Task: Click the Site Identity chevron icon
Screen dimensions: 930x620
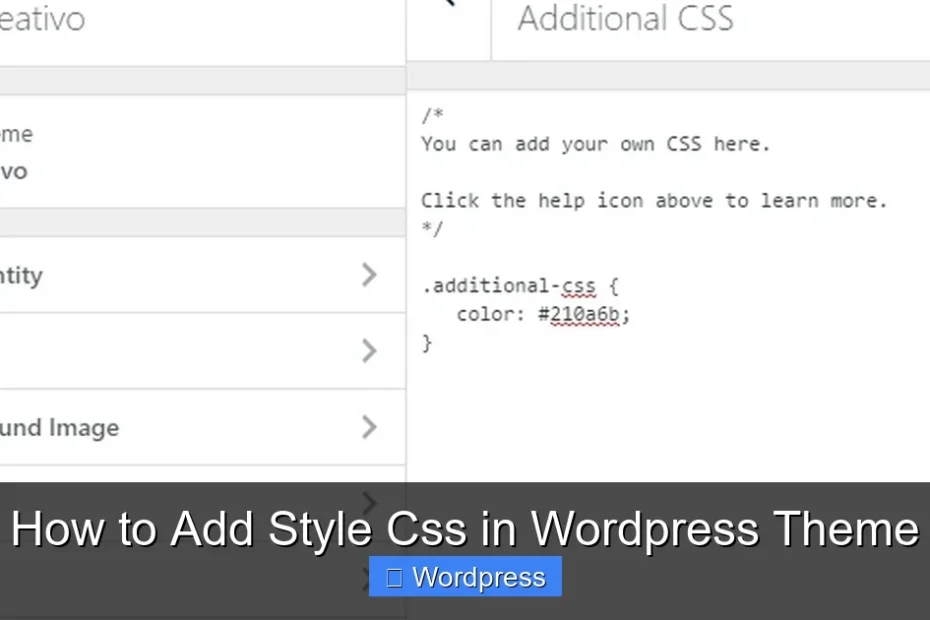Action: 370,275
